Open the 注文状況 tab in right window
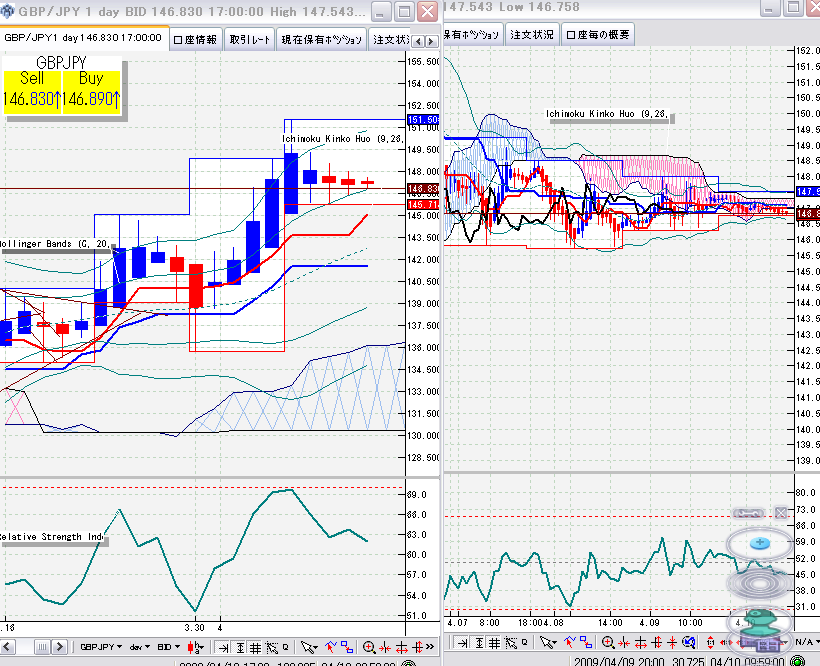820x666 pixels. [x=532, y=35]
